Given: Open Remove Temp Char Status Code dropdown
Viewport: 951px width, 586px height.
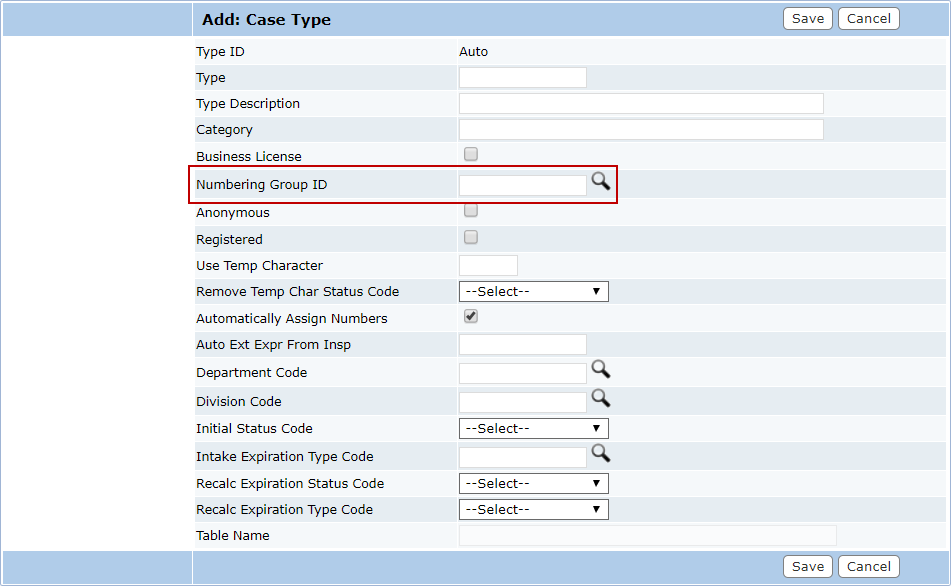Looking at the screenshot, I should (533, 292).
